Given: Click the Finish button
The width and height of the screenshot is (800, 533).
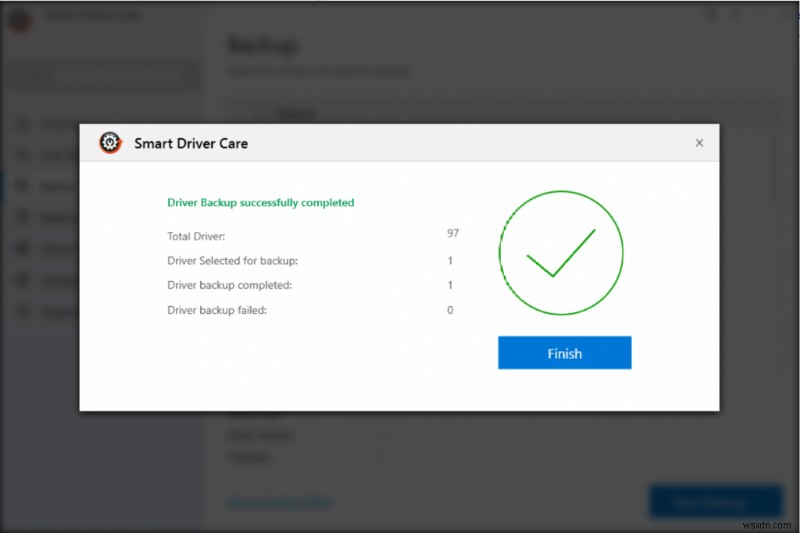Looking at the screenshot, I should tap(564, 352).
